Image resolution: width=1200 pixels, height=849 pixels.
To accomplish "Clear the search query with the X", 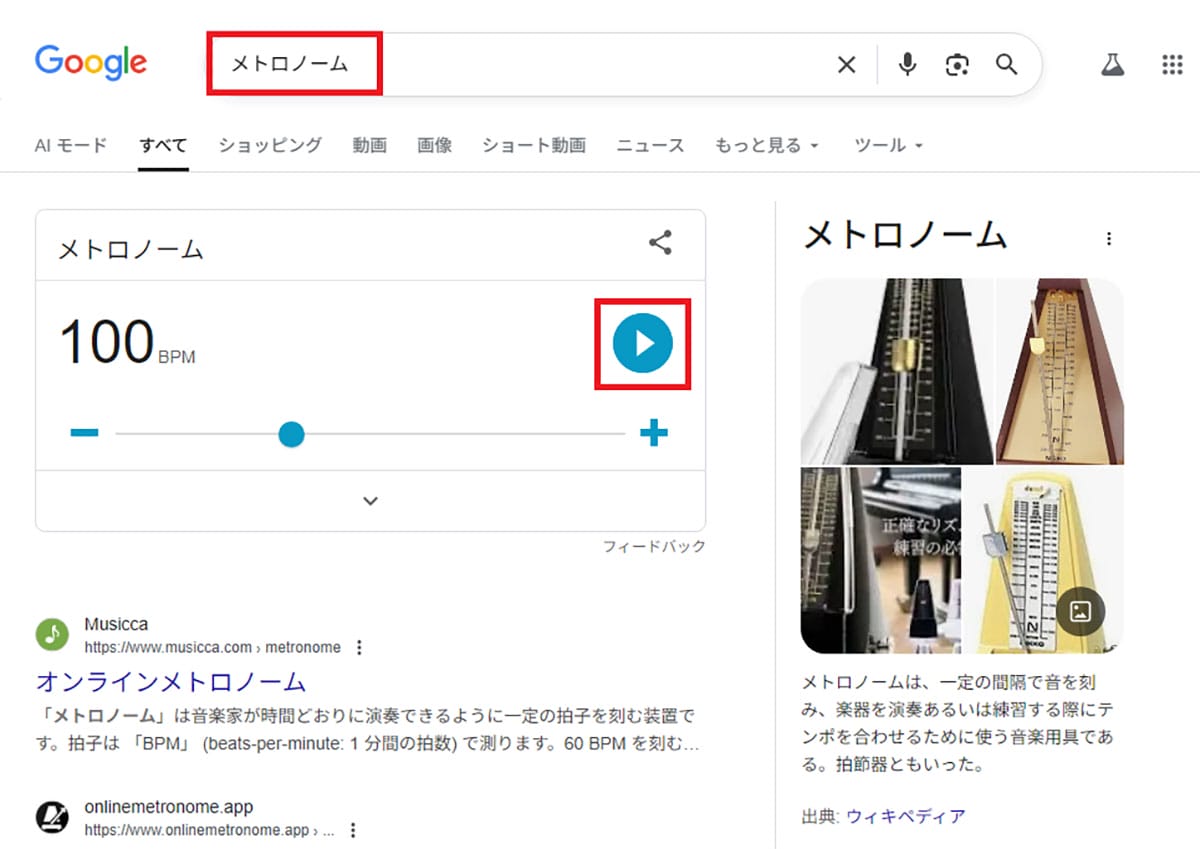I will 846,64.
